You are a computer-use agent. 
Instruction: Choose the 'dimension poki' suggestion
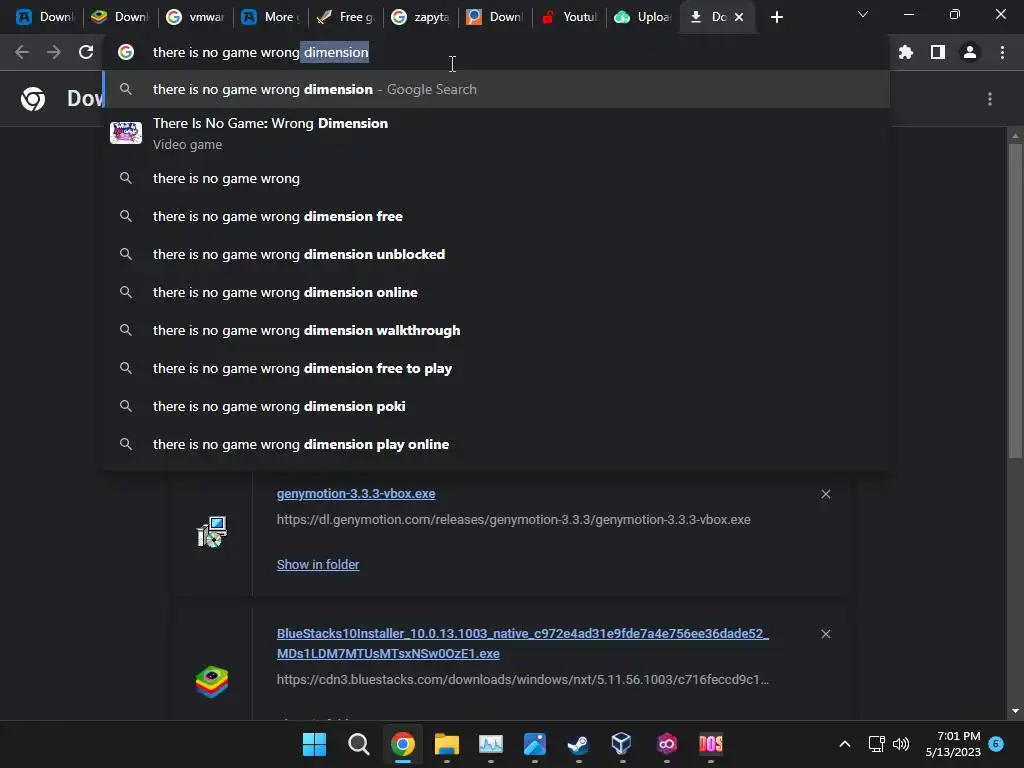[x=496, y=406]
